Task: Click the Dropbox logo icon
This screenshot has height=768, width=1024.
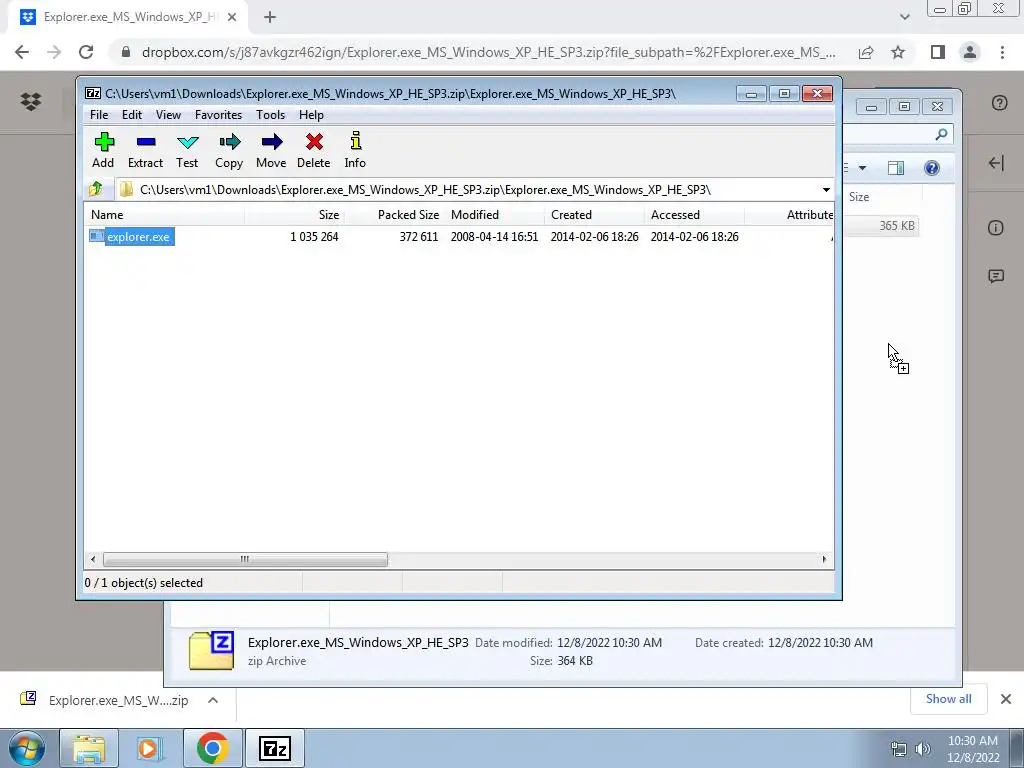Action: 31,101
